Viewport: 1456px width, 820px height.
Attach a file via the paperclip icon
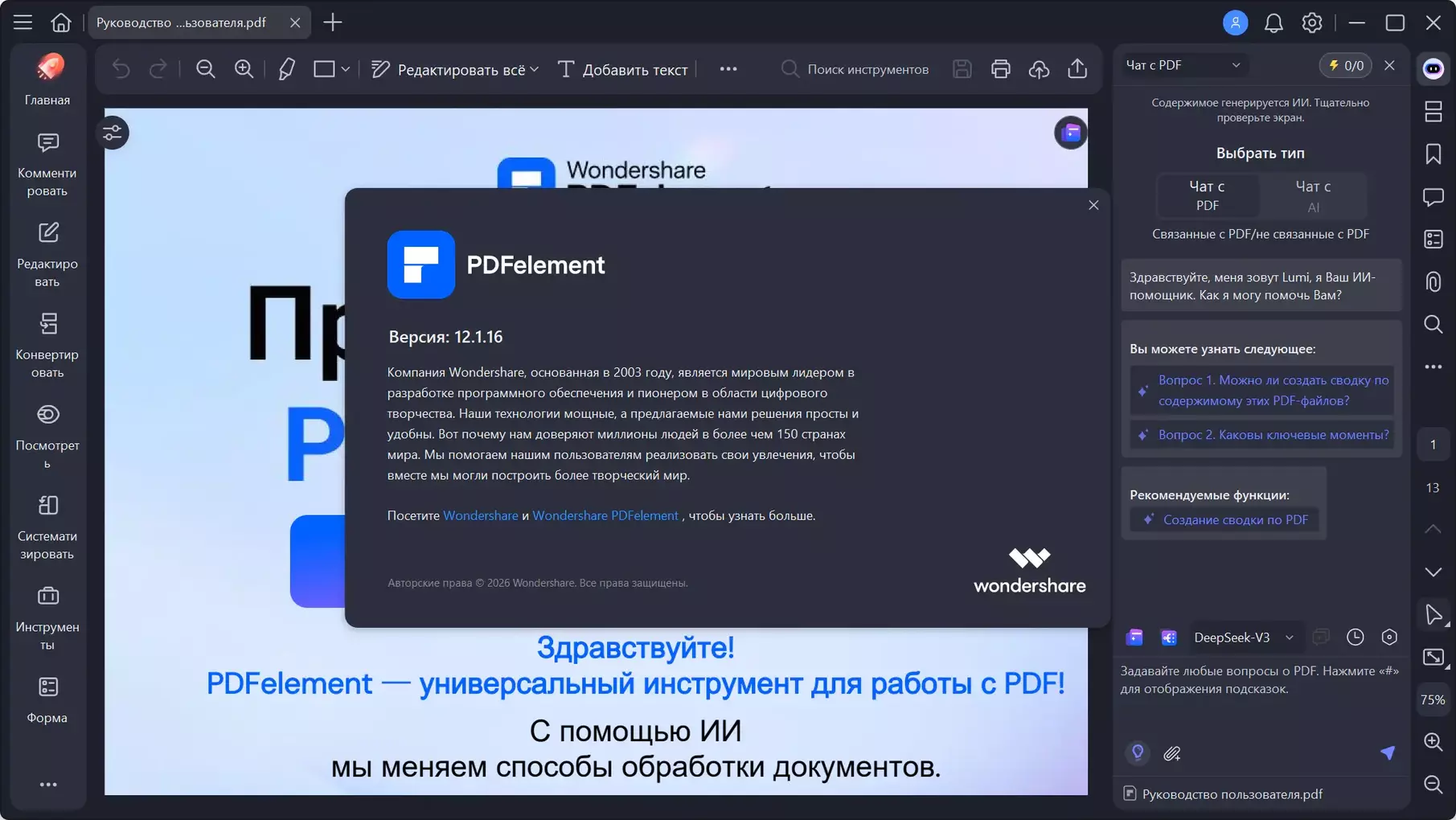pyautogui.click(x=1172, y=753)
